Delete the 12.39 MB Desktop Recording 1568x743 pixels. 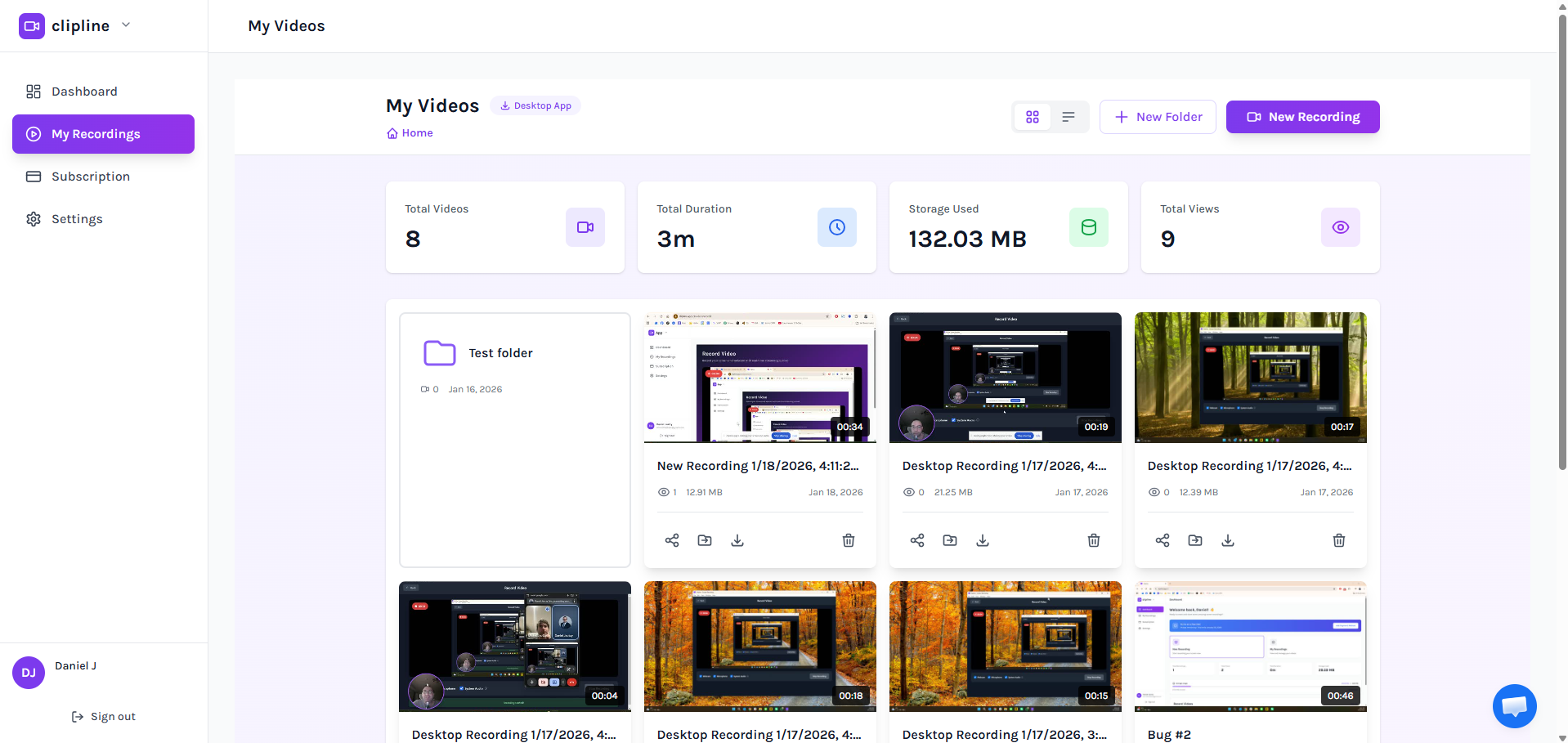pyautogui.click(x=1339, y=540)
